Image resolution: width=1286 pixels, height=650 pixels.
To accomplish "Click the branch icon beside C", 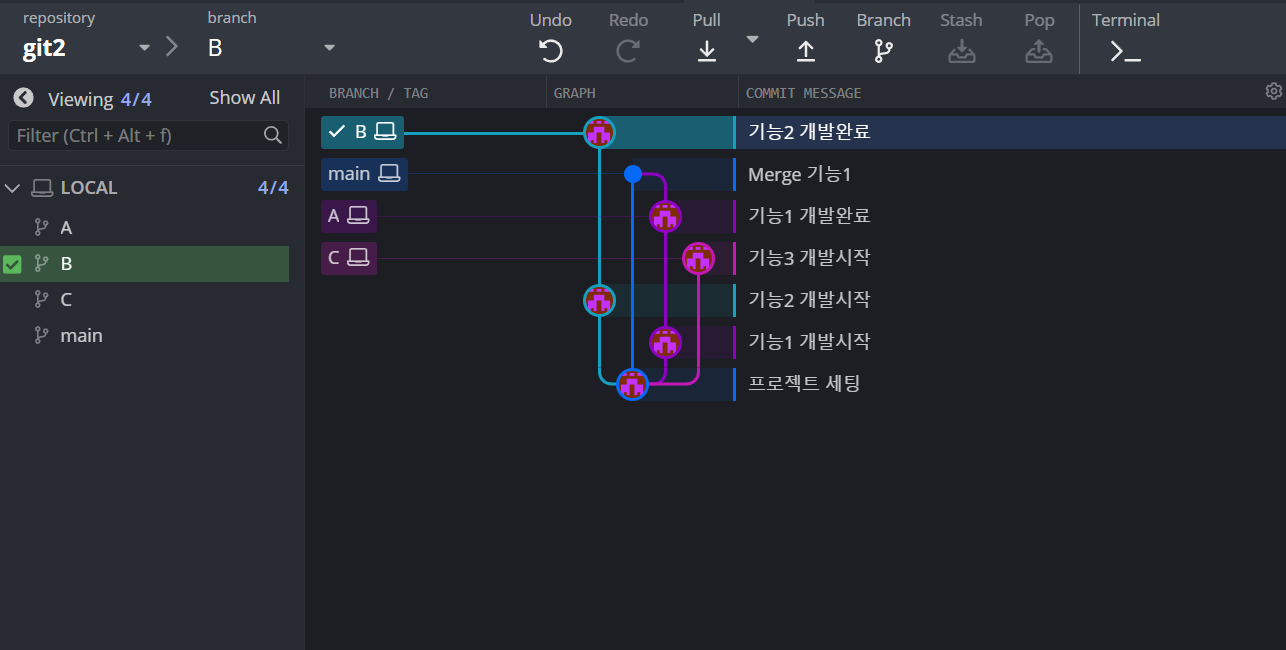I will [x=41, y=300].
